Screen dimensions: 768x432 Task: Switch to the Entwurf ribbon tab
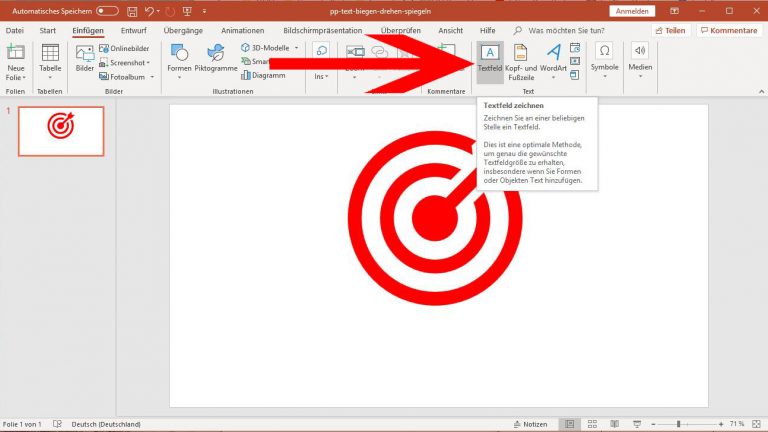pos(133,31)
